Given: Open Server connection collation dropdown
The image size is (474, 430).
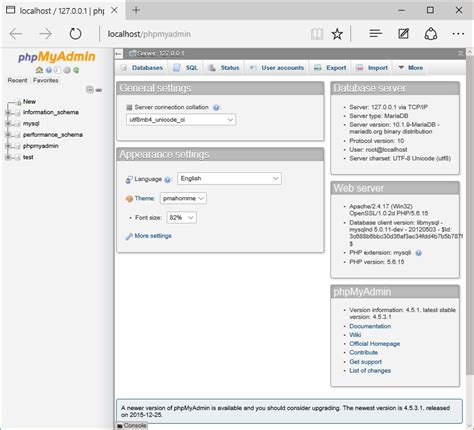Looking at the screenshot, I should pos(181,120).
